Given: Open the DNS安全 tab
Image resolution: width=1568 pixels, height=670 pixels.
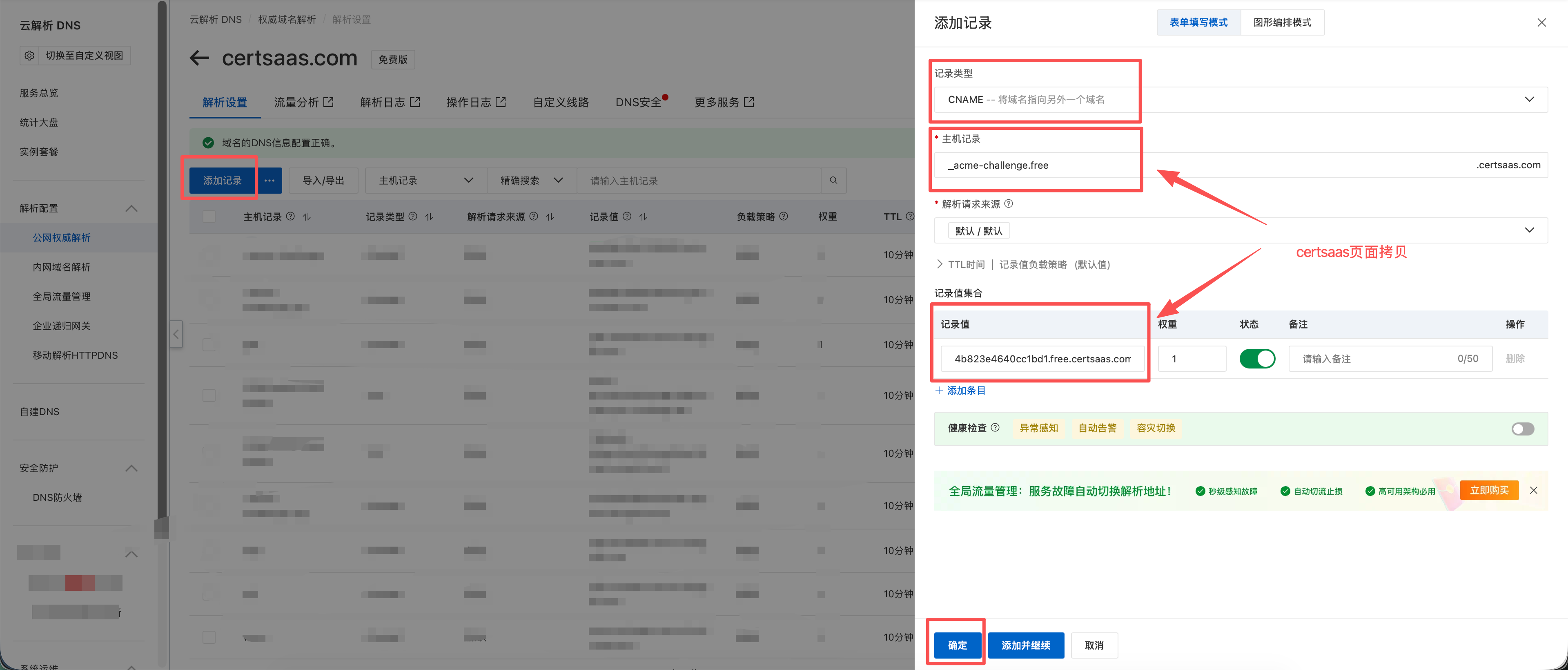Looking at the screenshot, I should [639, 102].
